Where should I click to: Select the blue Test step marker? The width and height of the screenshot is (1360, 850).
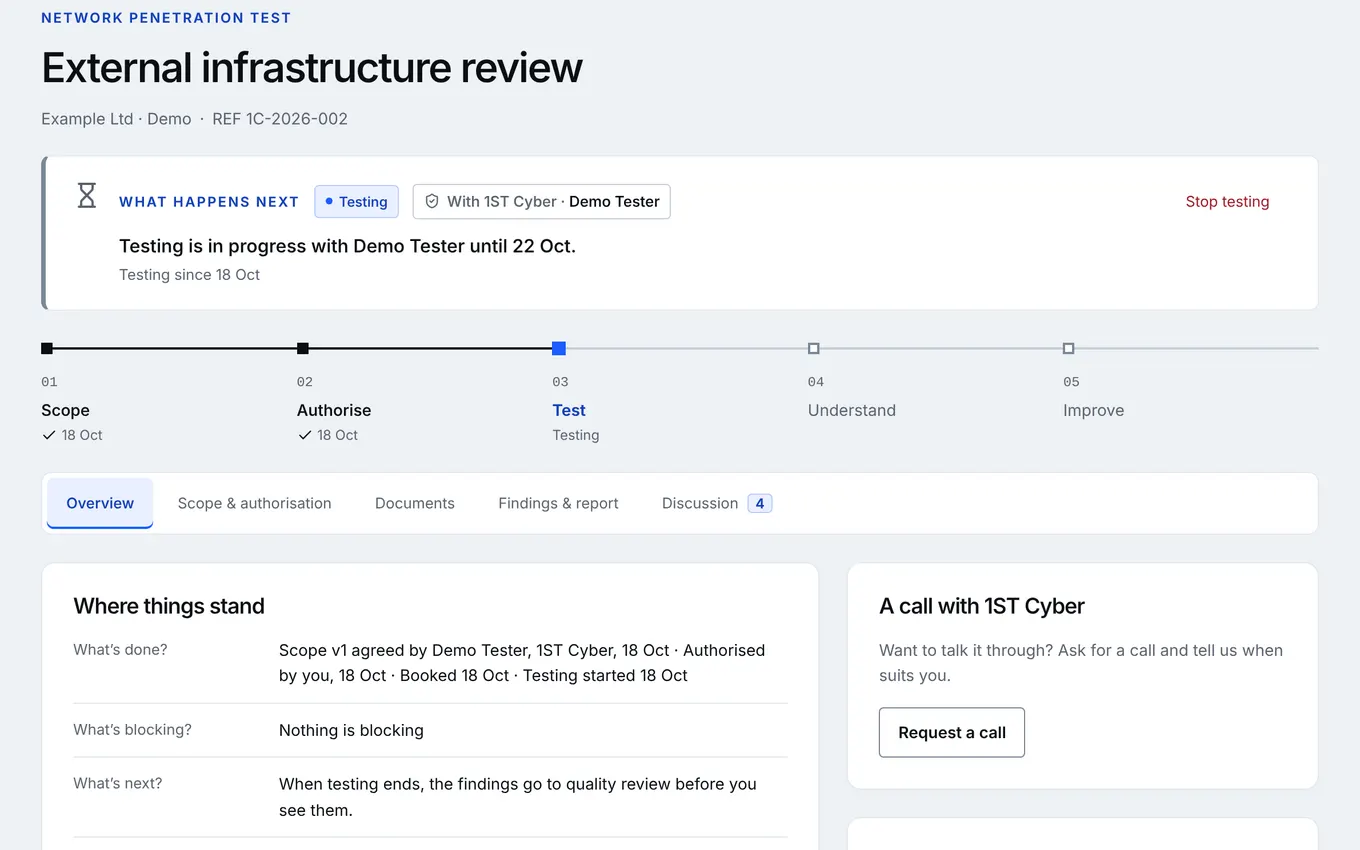coord(559,348)
